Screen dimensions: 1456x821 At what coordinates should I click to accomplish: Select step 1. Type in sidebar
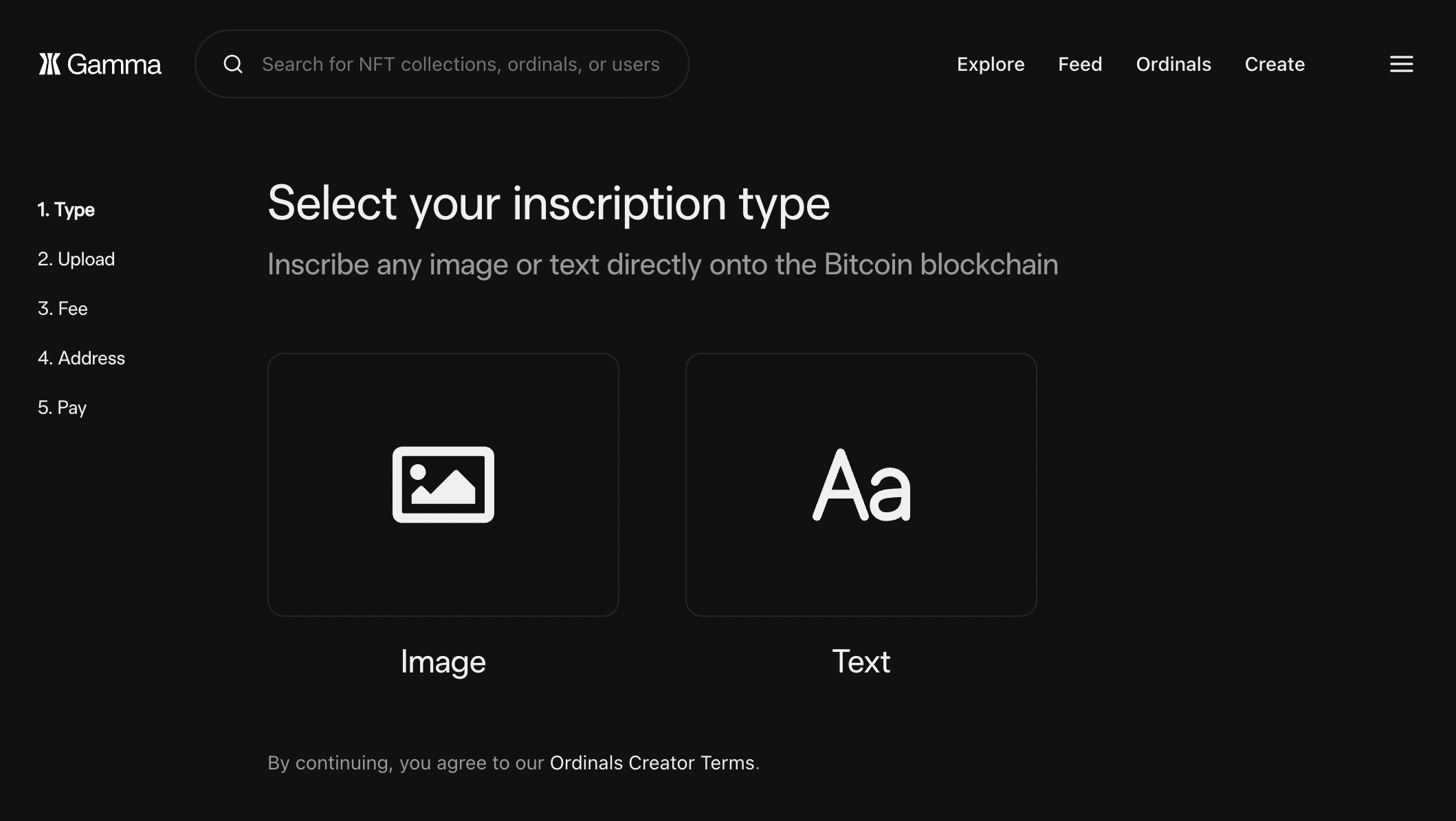[66, 210]
